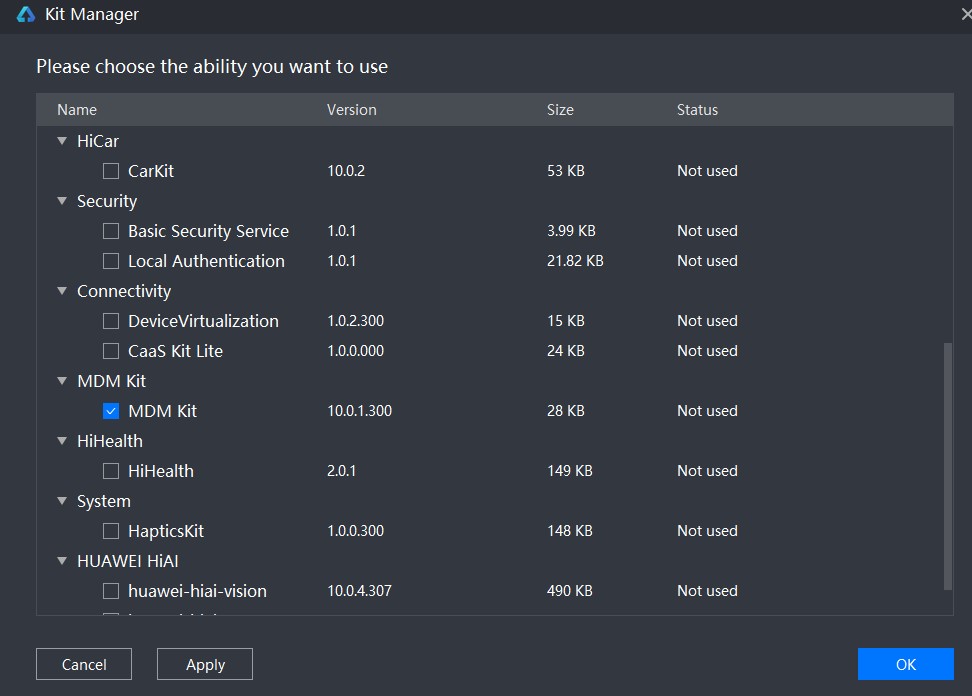Click the Size column header
972x696 pixels.
pos(560,110)
